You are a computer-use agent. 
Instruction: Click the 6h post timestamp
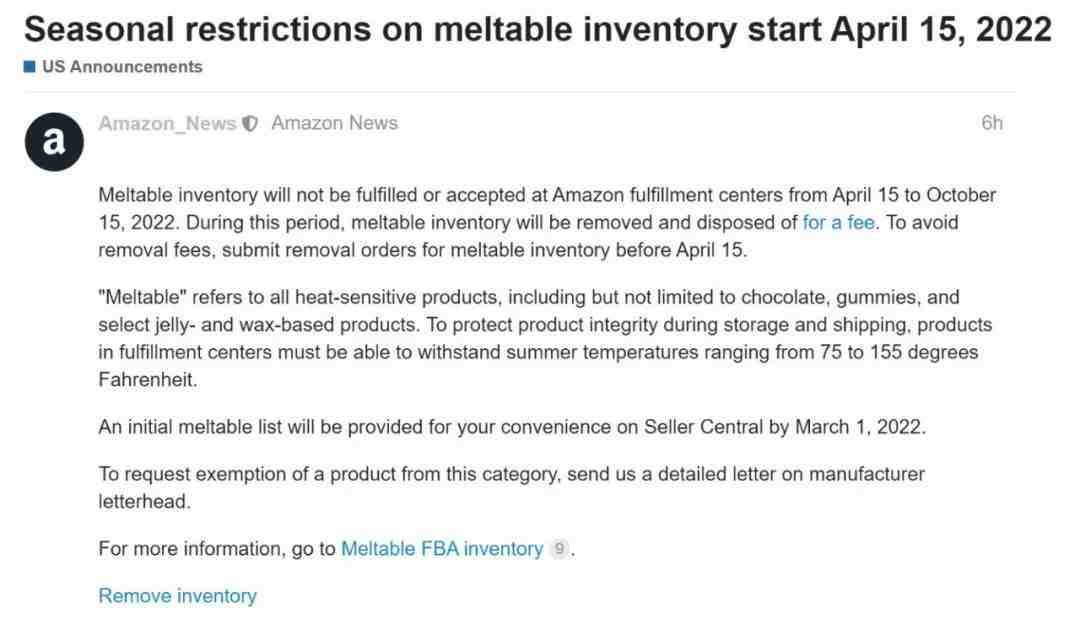click(x=992, y=123)
